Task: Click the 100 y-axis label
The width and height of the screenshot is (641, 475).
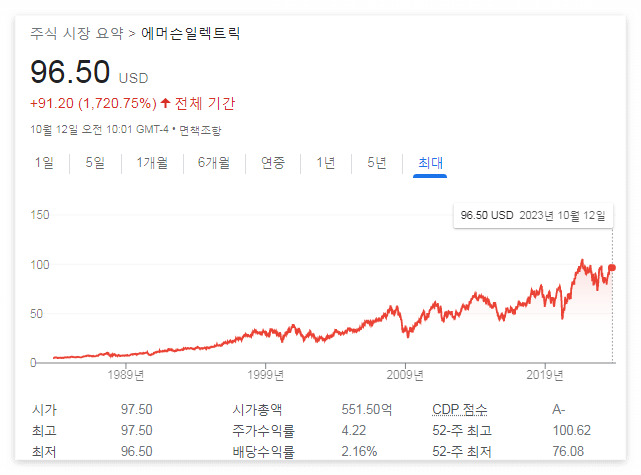Action: (40, 264)
